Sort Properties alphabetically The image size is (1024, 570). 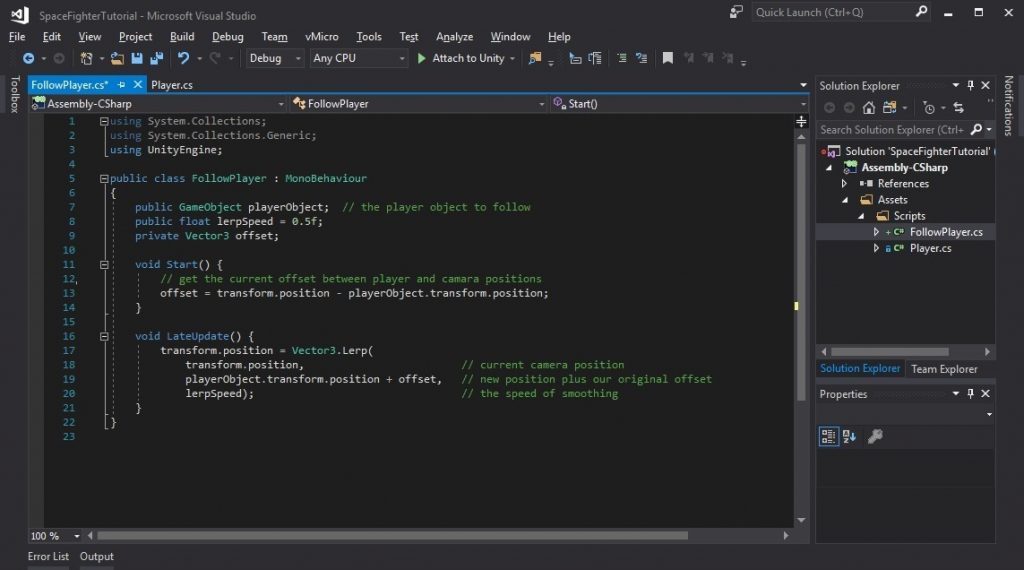[x=849, y=436]
